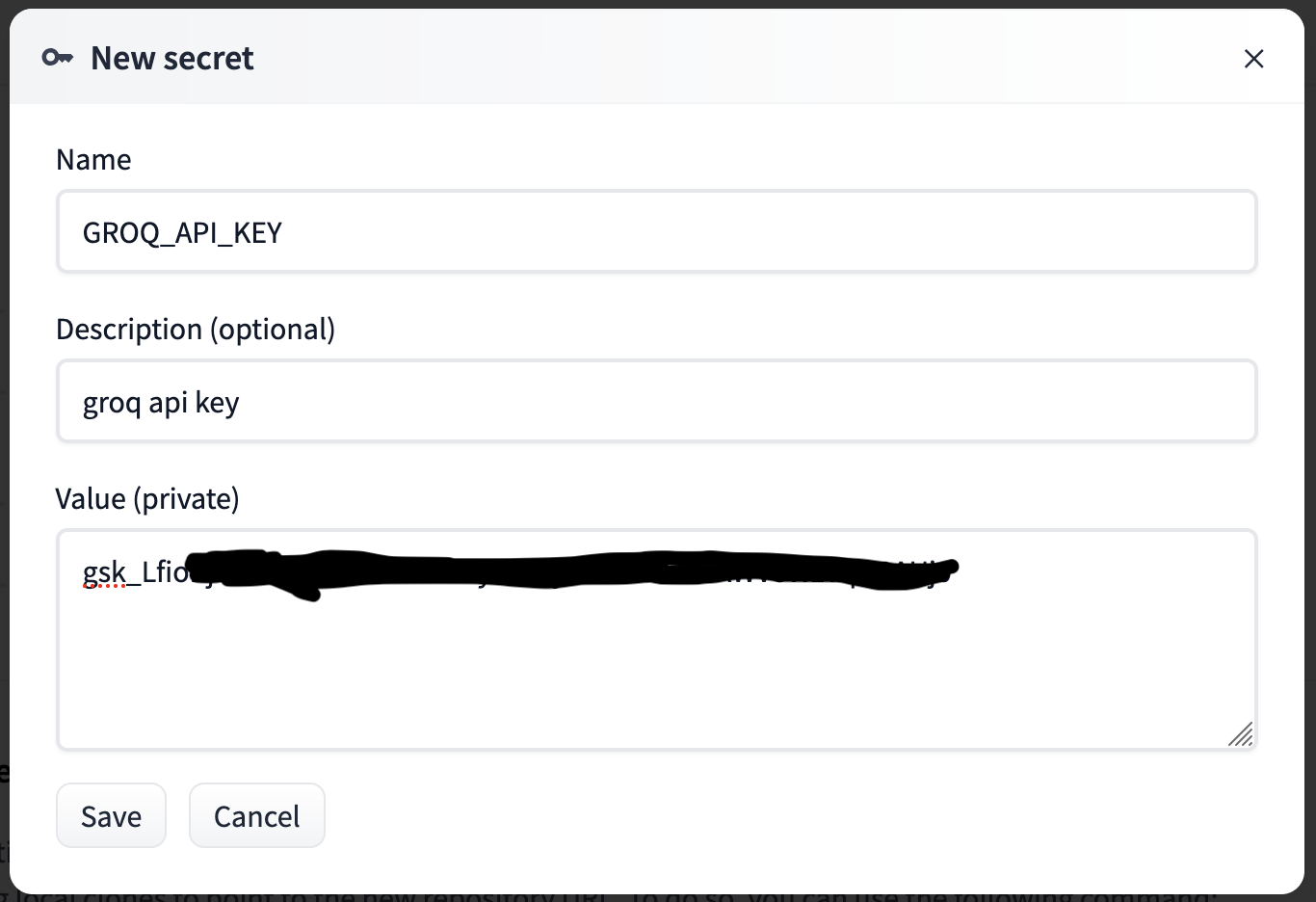
Task: Save the new secret
Action: (111, 816)
